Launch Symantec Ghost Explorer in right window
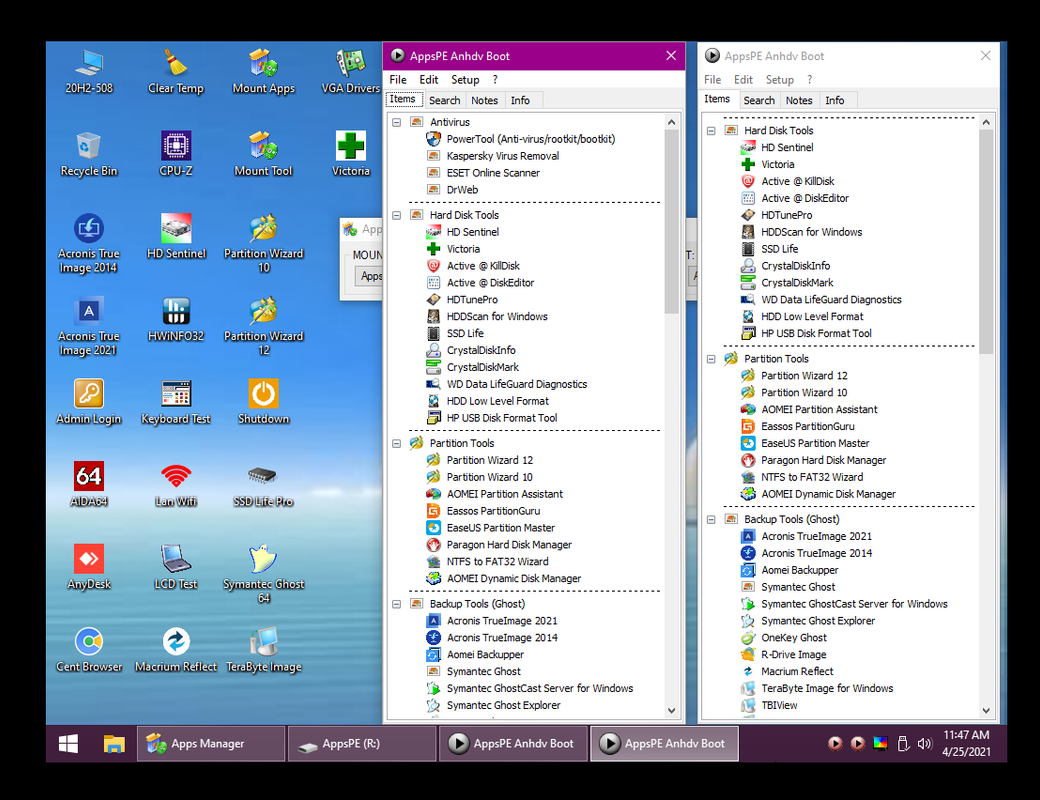 click(x=818, y=621)
